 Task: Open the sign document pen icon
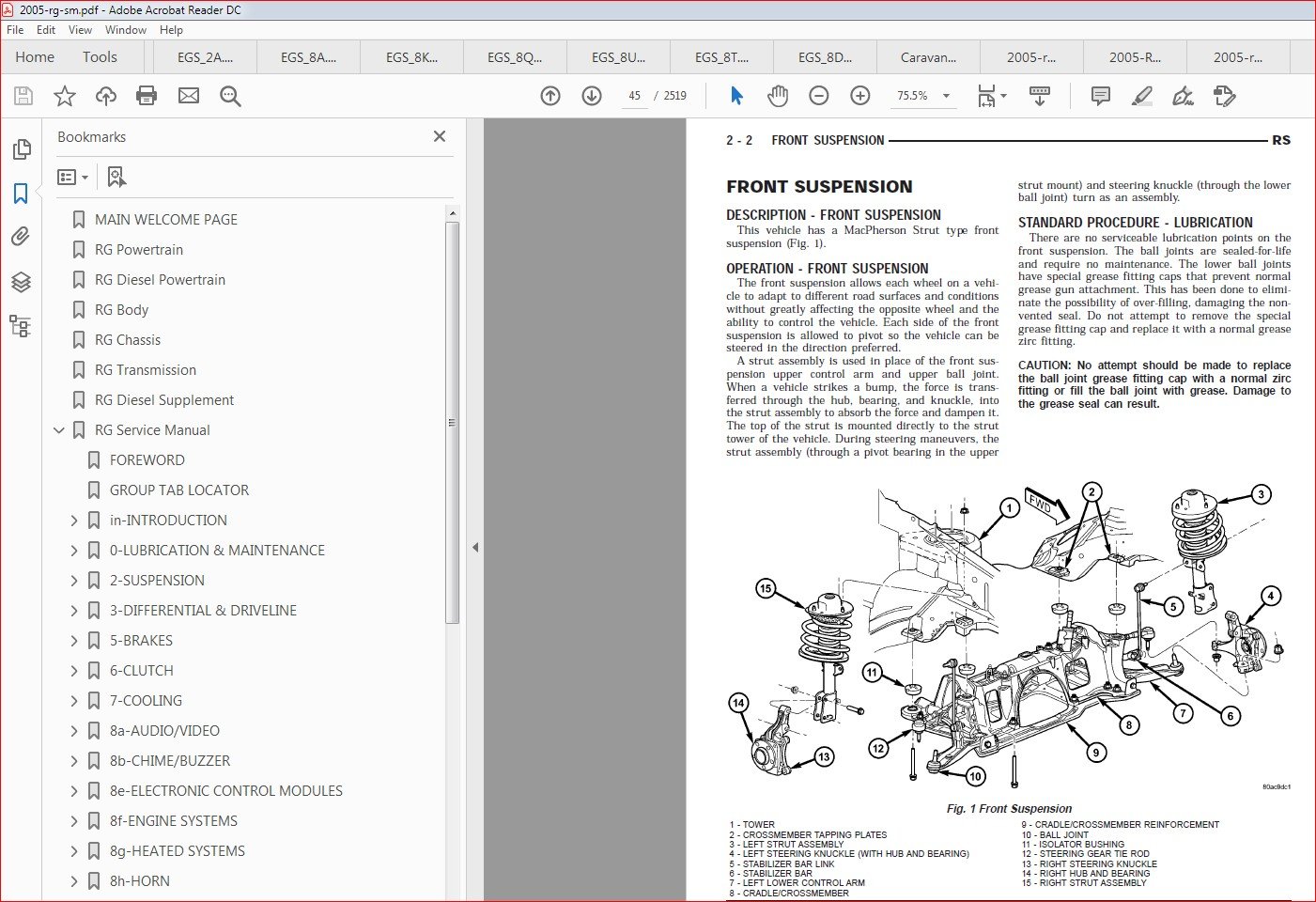1184,96
